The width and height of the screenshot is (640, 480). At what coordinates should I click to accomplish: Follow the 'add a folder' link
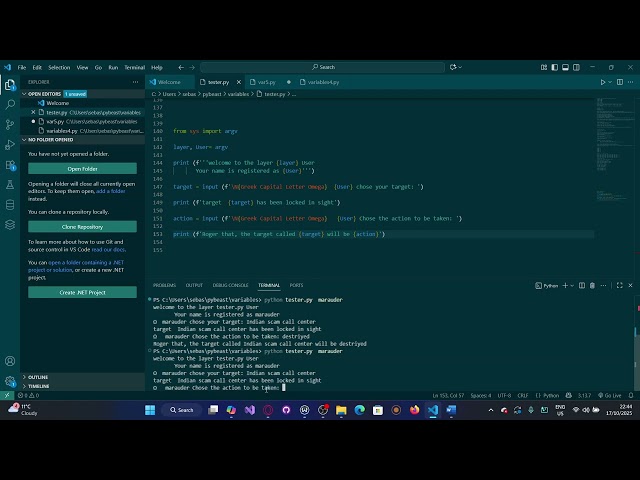point(111,191)
